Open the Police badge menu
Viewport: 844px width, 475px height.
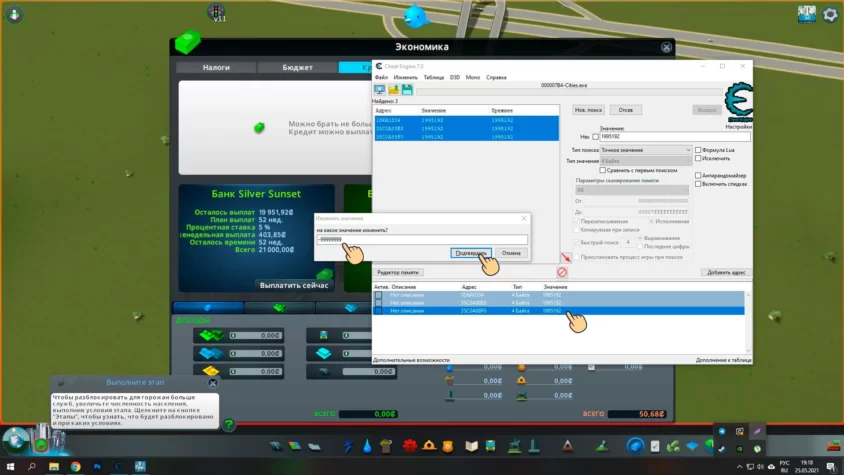tap(448, 446)
